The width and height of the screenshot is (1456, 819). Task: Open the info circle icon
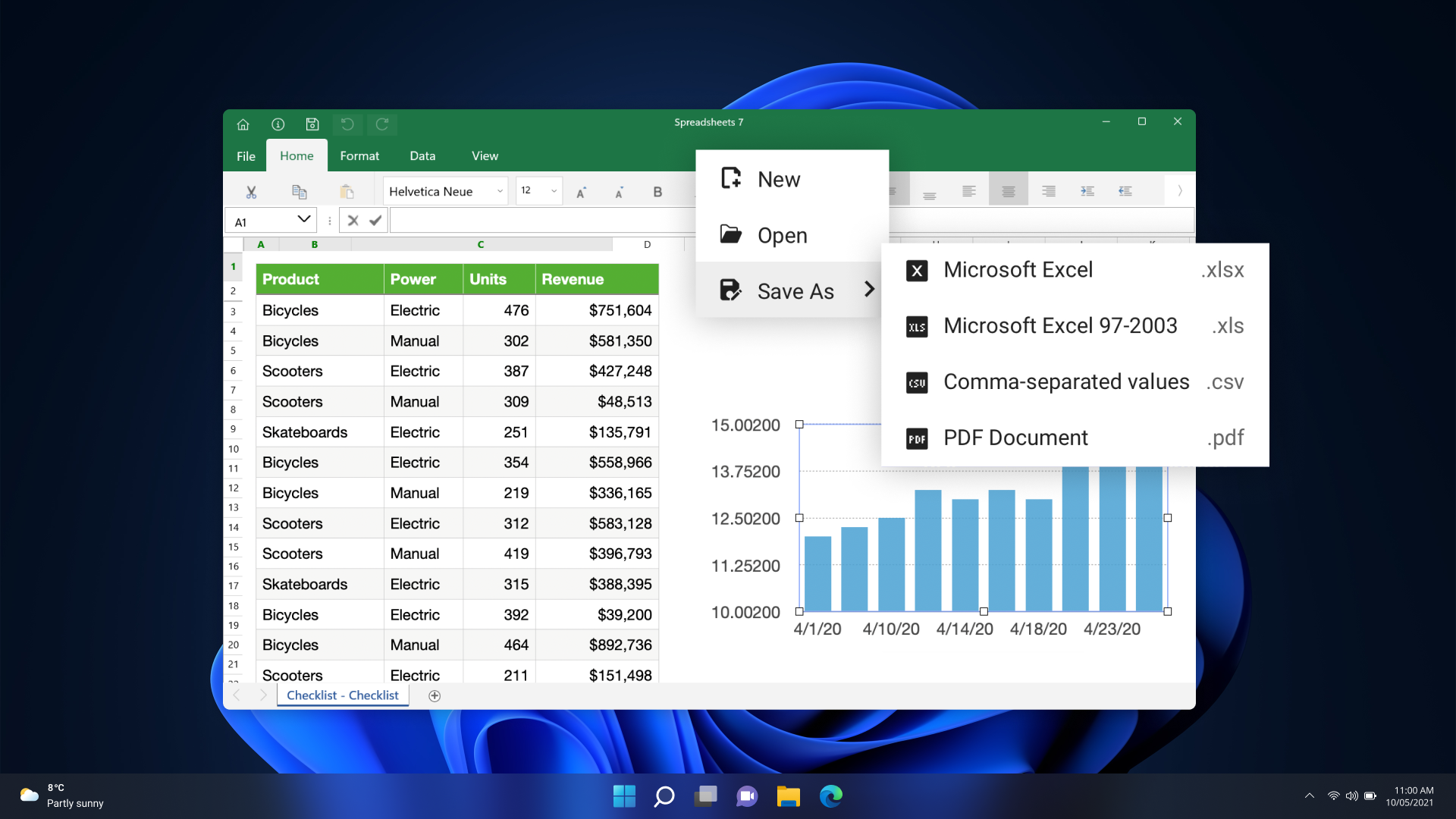pyautogui.click(x=278, y=124)
